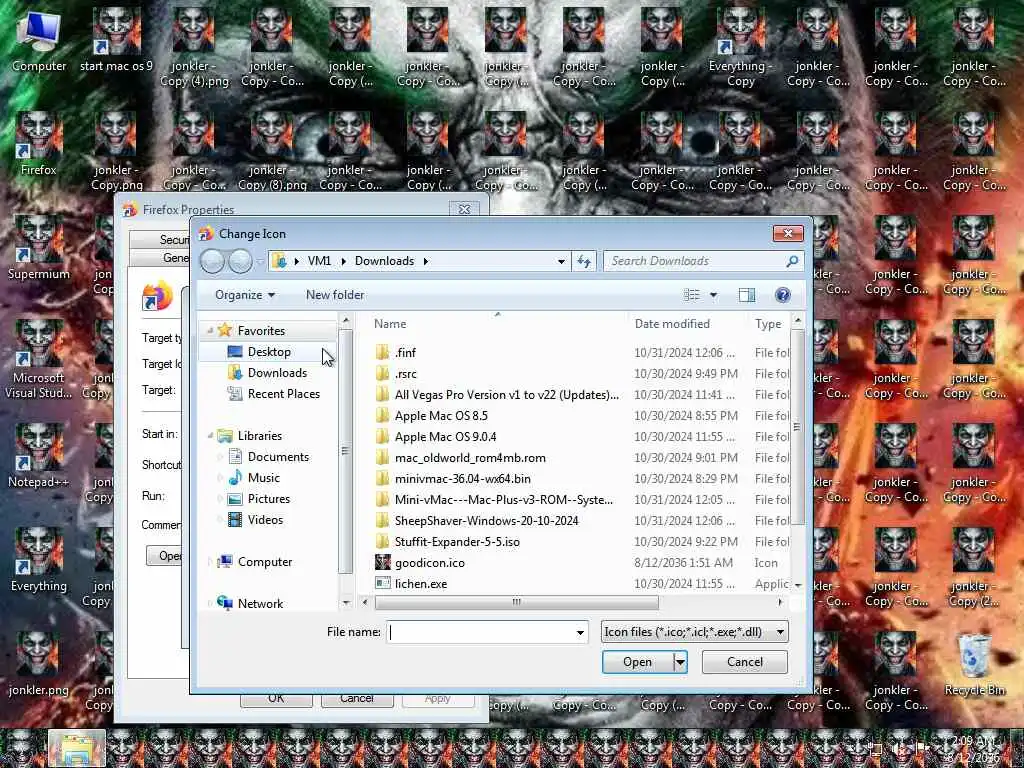Click the navigation pane vertical scrollbar
Image resolution: width=1024 pixels, height=768 pixels.
tap(345, 451)
